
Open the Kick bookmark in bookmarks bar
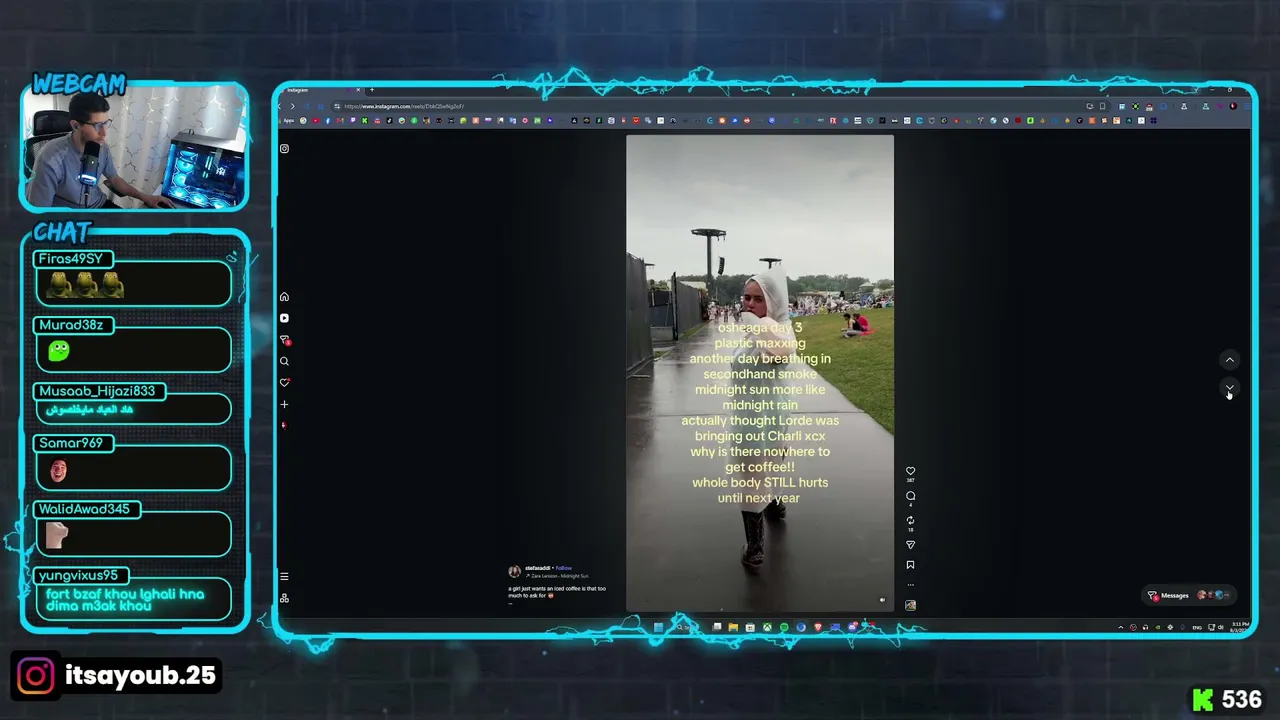[365, 121]
